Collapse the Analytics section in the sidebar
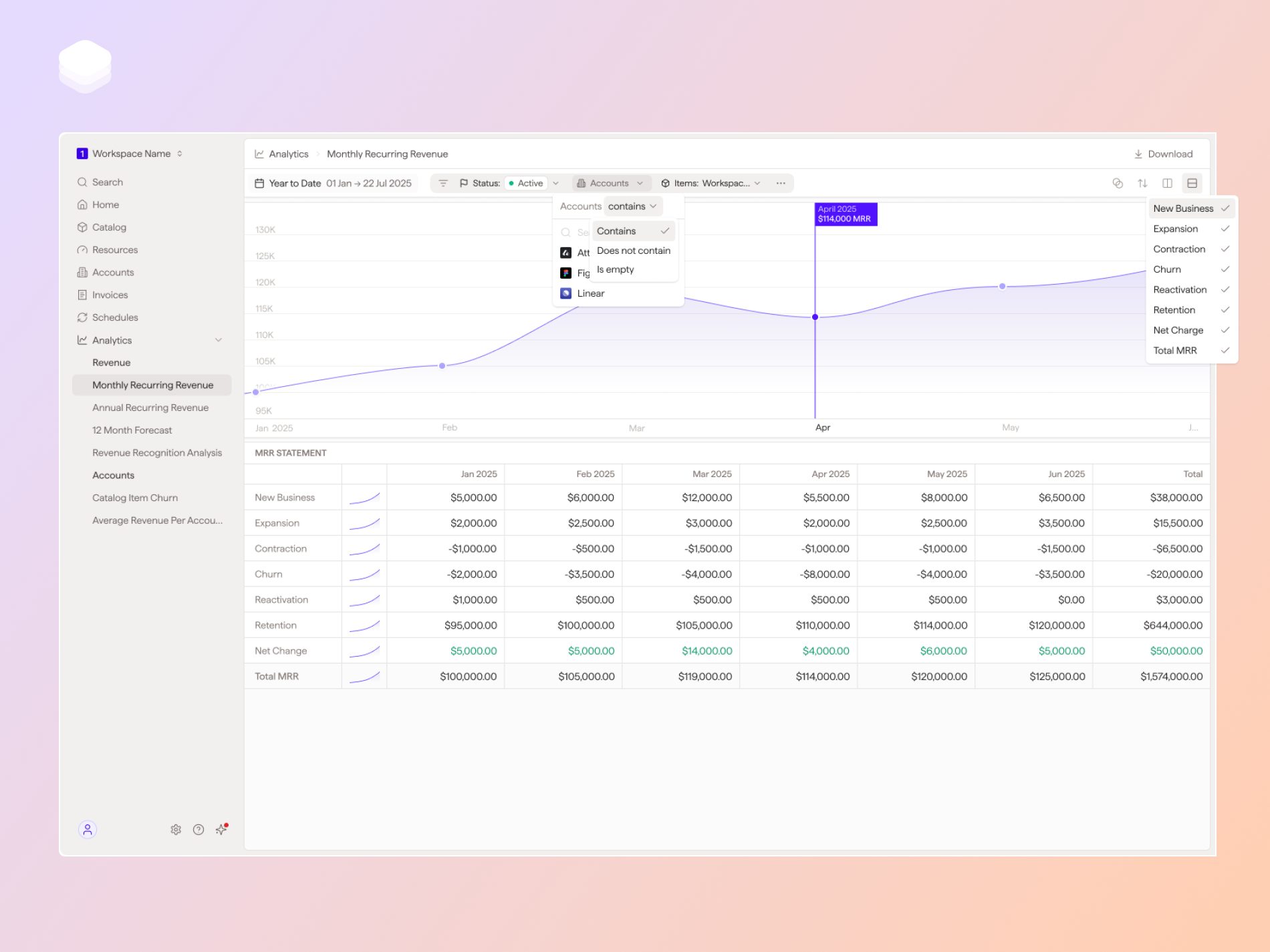The height and width of the screenshot is (952, 1270). [218, 340]
